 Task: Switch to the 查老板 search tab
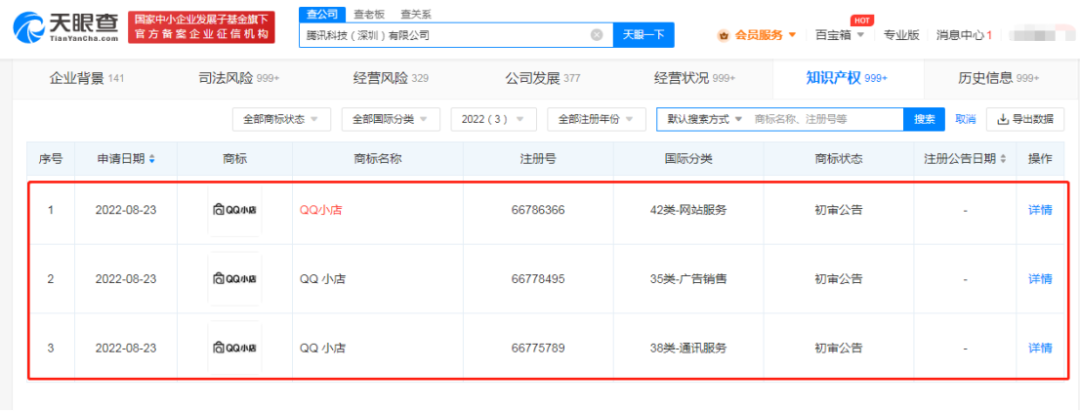point(369,14)
